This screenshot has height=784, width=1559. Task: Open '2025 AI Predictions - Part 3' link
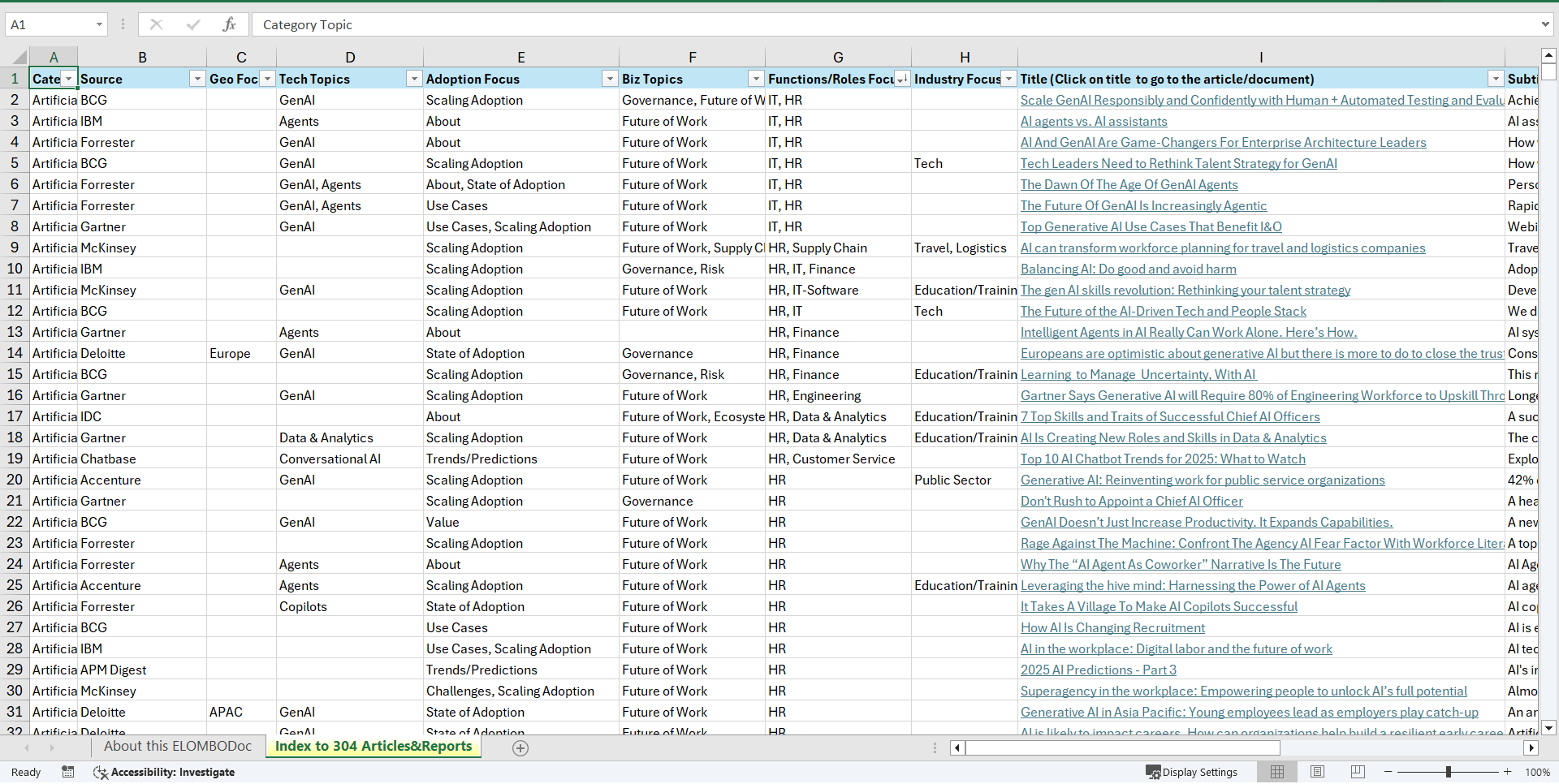click(x=1098, y=670)
